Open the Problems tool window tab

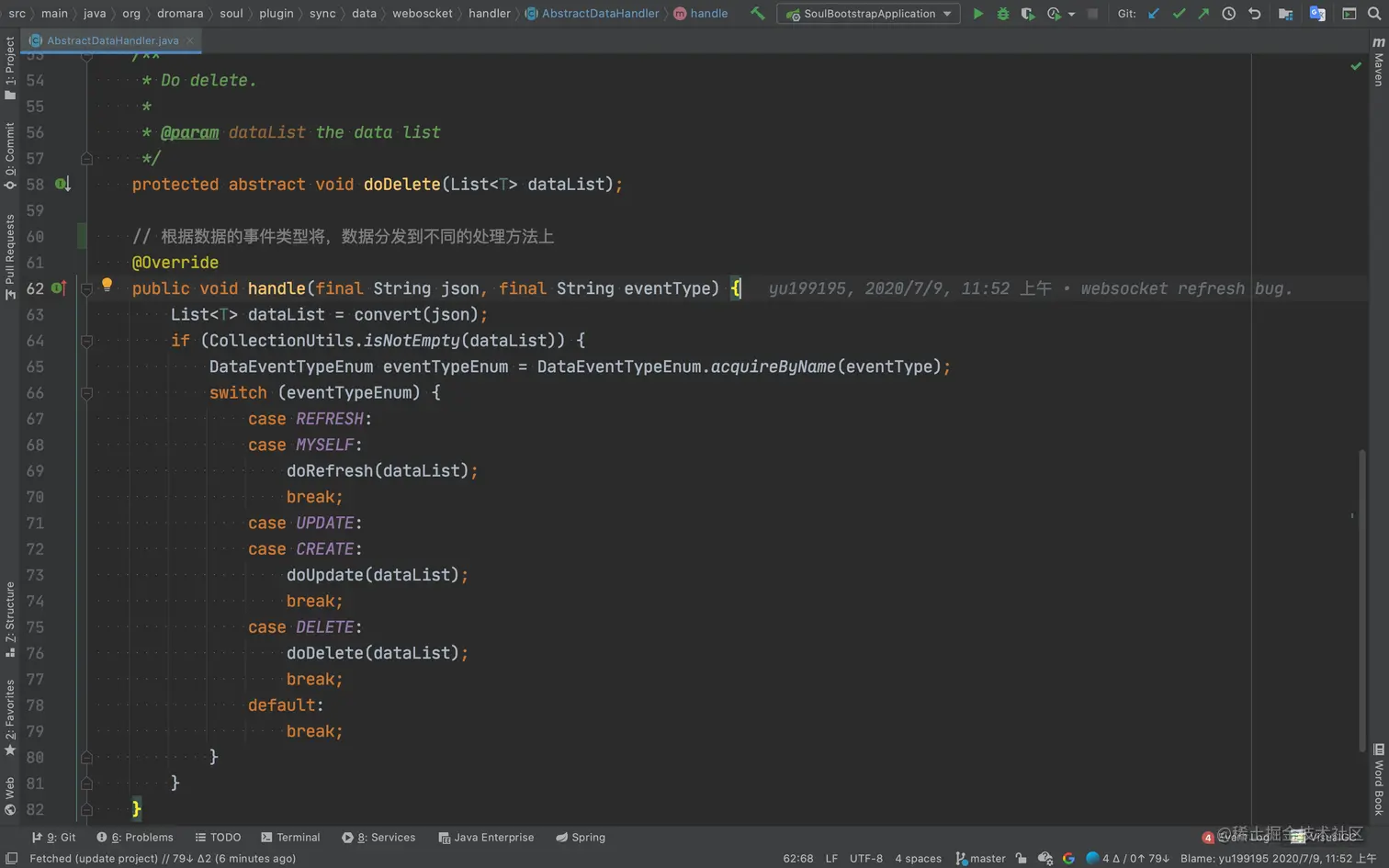[135, 838]
